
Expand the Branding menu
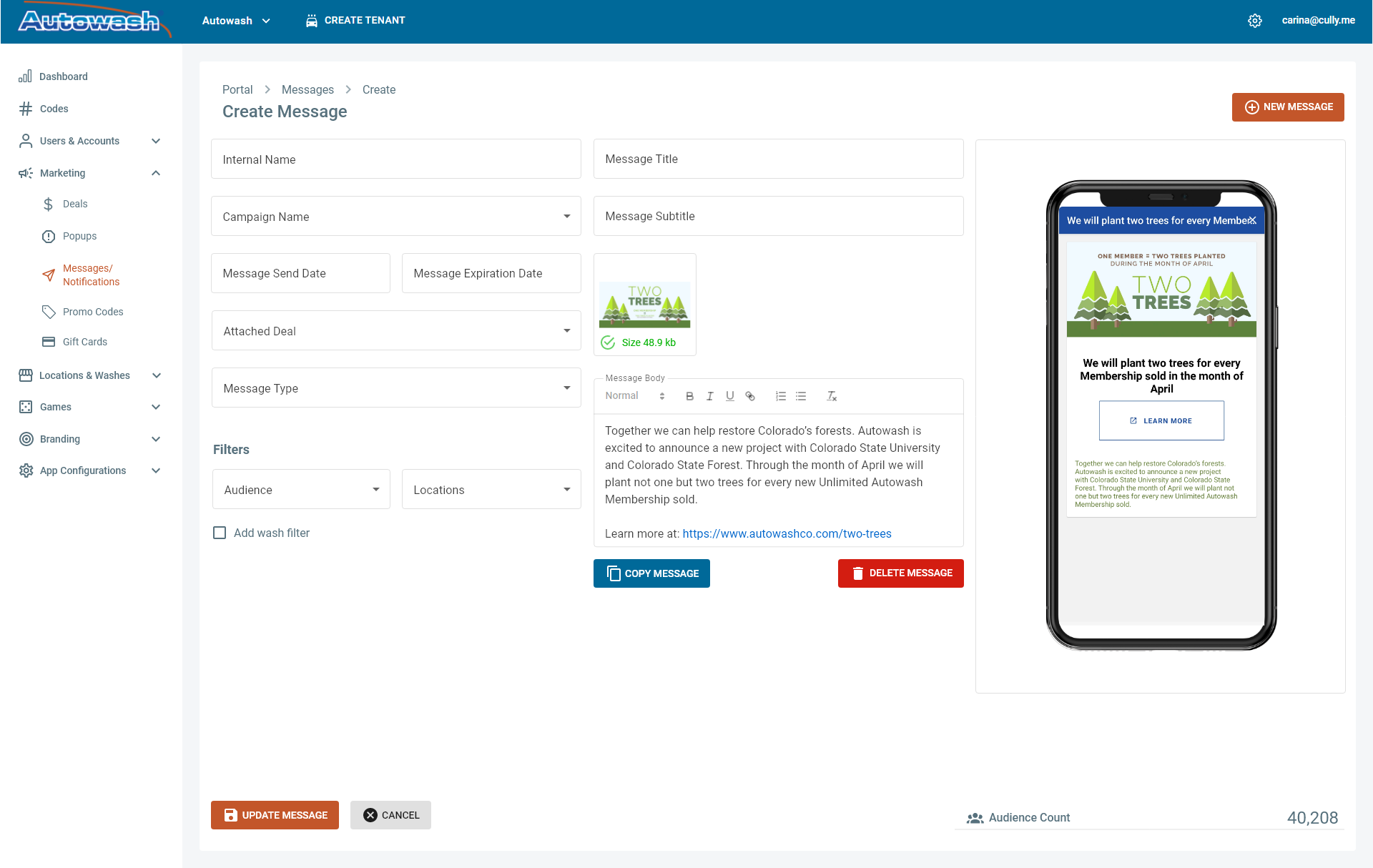[x=156, y=439]
